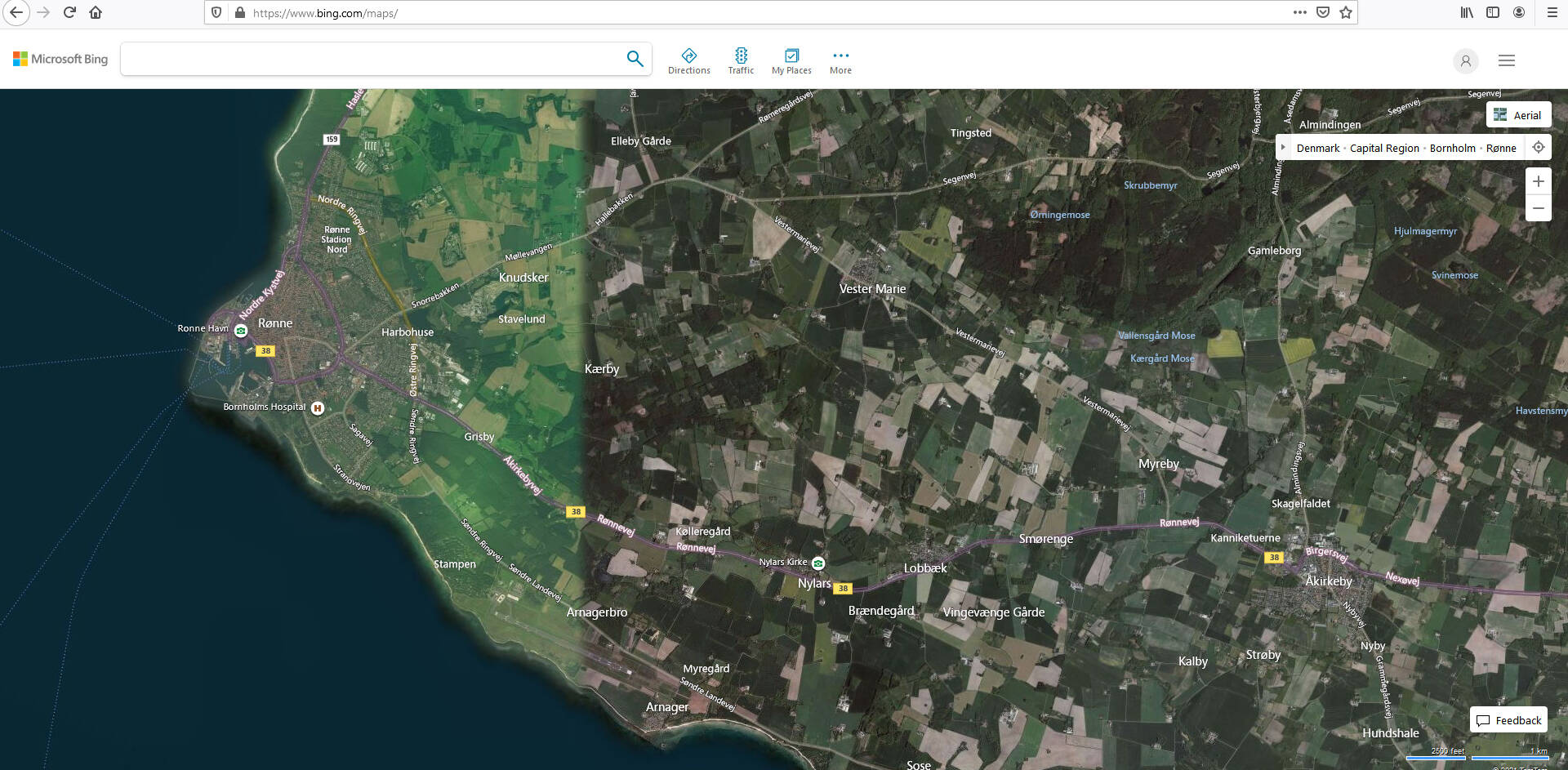Click the Lobbæk map label
The height and width of the screenshot is (770, 1568).
click(x=925, y=568)
